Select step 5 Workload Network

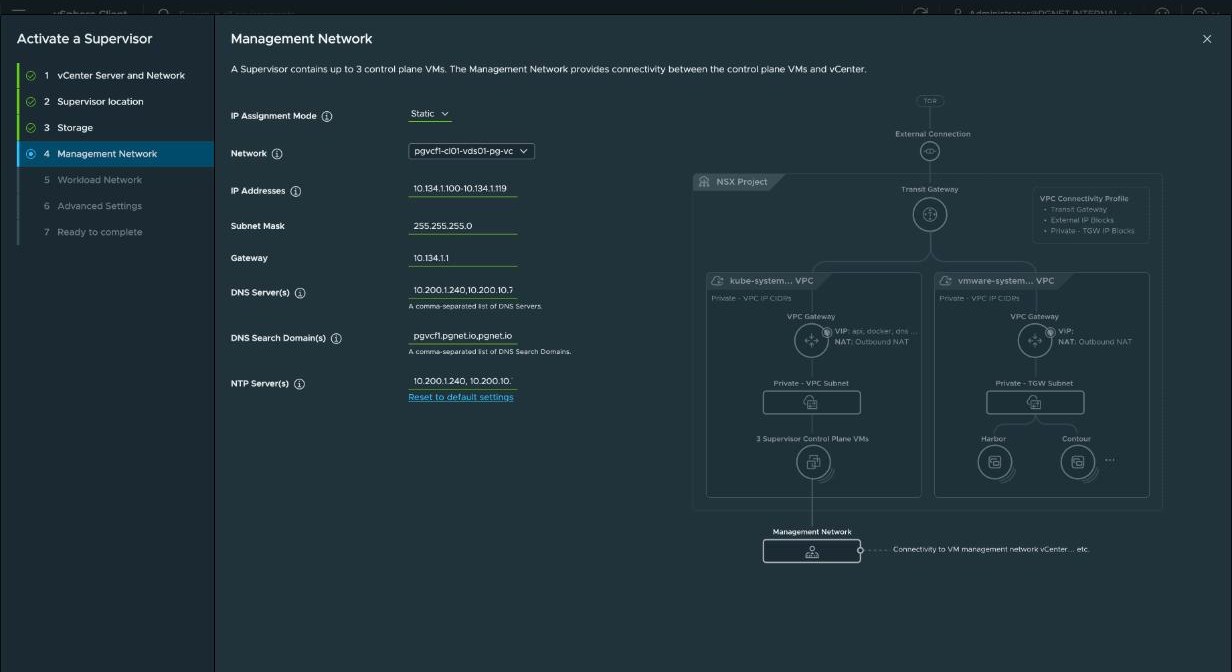[x=115, y=180]
